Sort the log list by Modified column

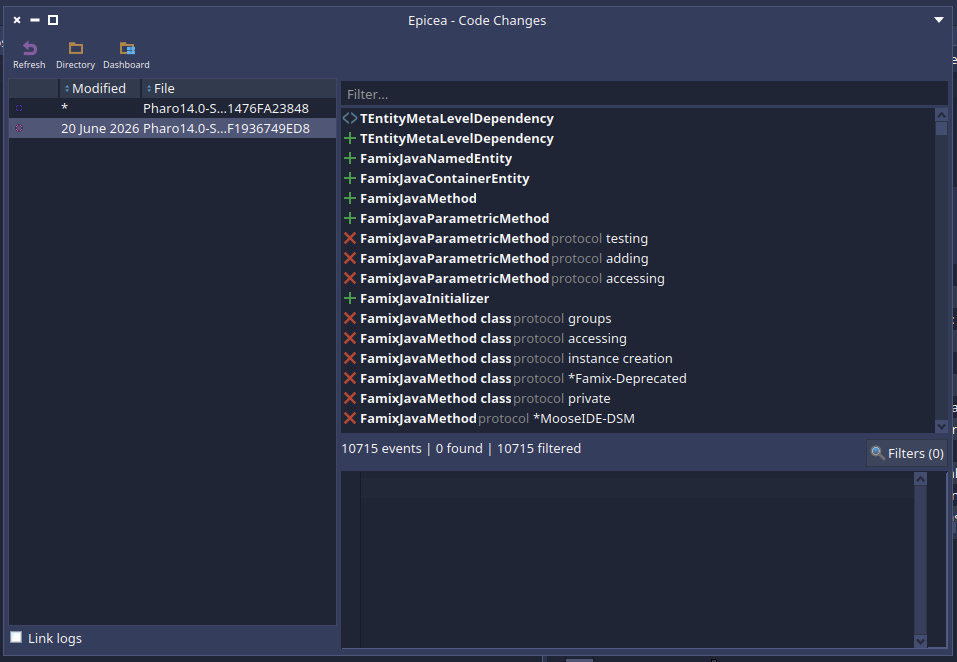click(x=99, y=88)
